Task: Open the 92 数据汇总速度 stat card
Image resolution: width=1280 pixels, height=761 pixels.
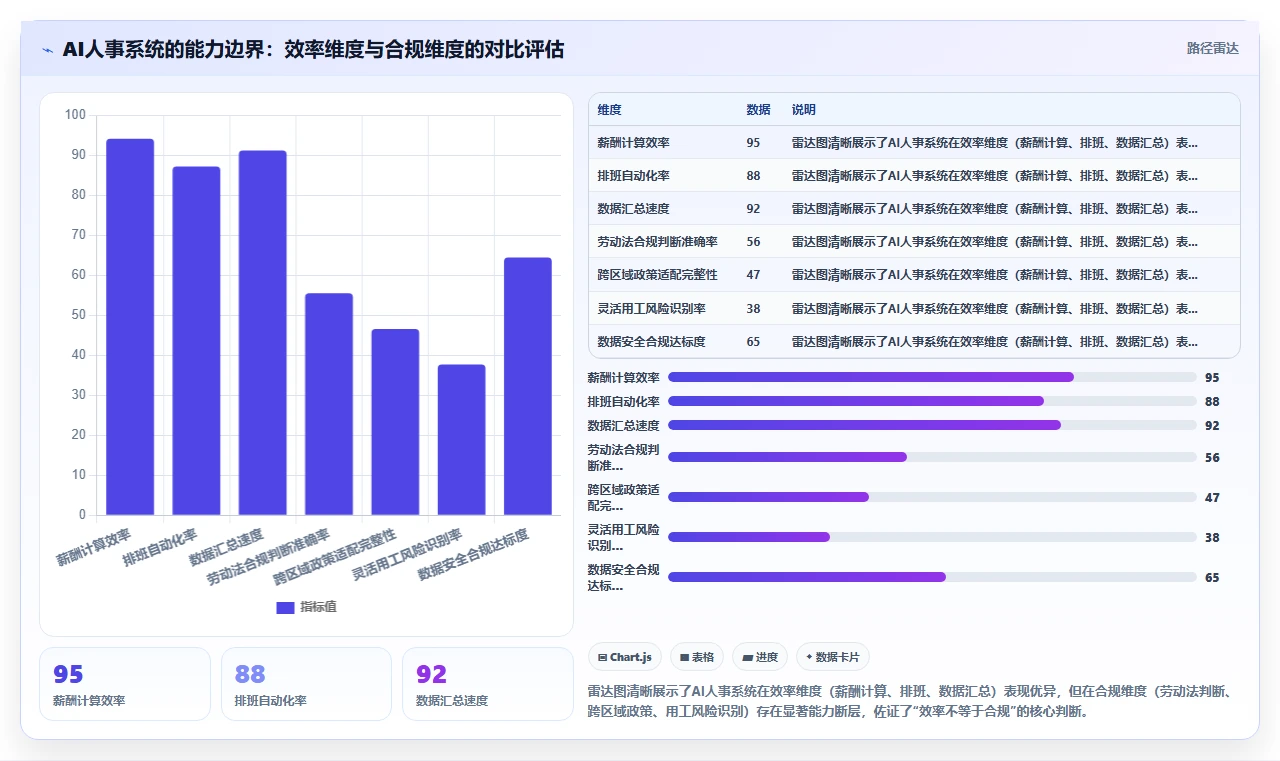Action: 487,684
